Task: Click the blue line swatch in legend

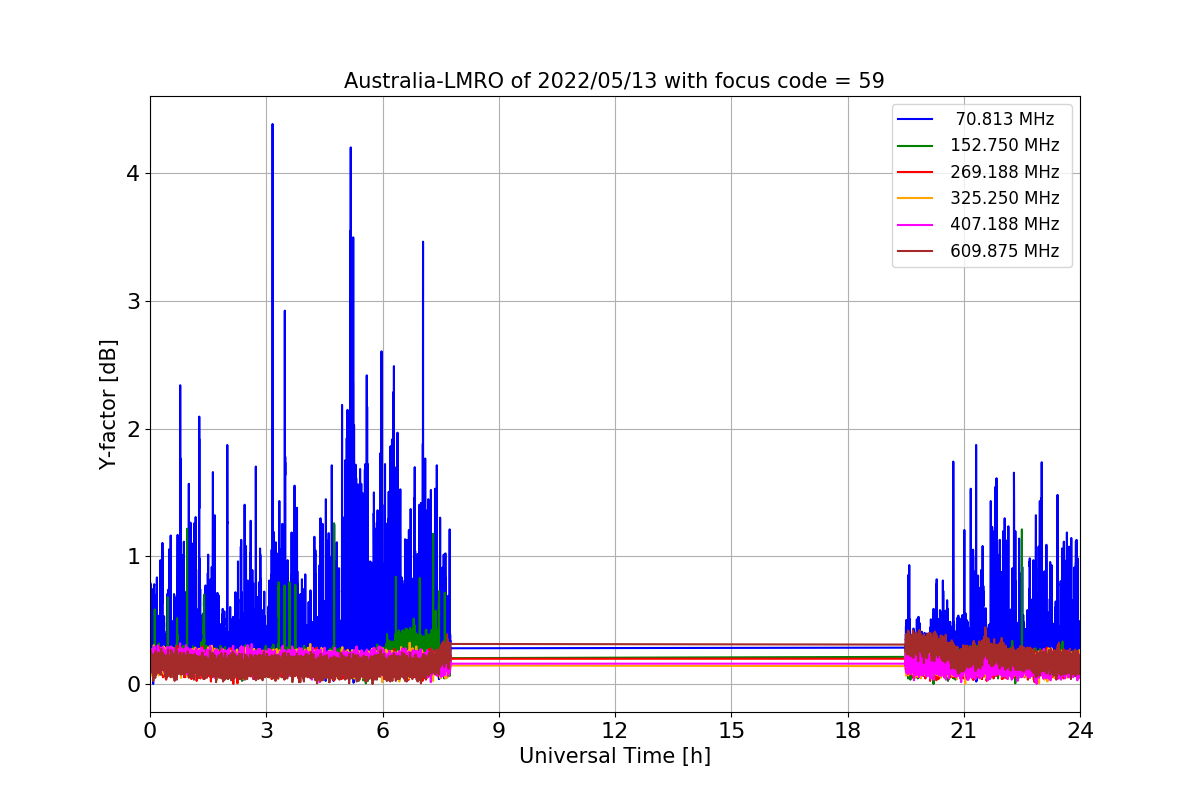Action: click(x=916, y=119)
